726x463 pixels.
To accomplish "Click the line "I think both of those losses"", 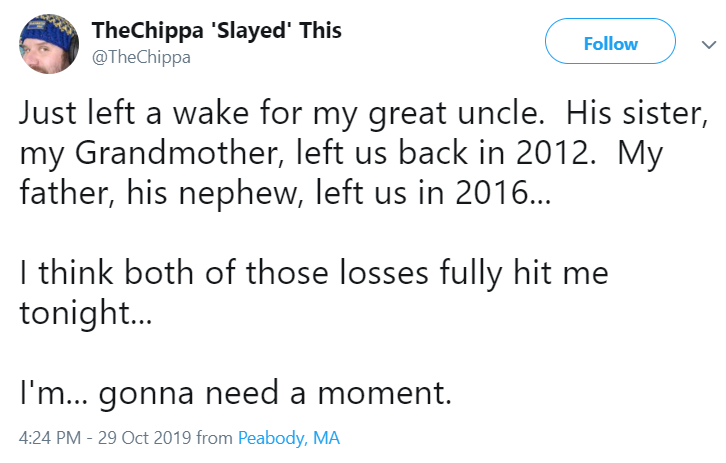I will 224,272.
